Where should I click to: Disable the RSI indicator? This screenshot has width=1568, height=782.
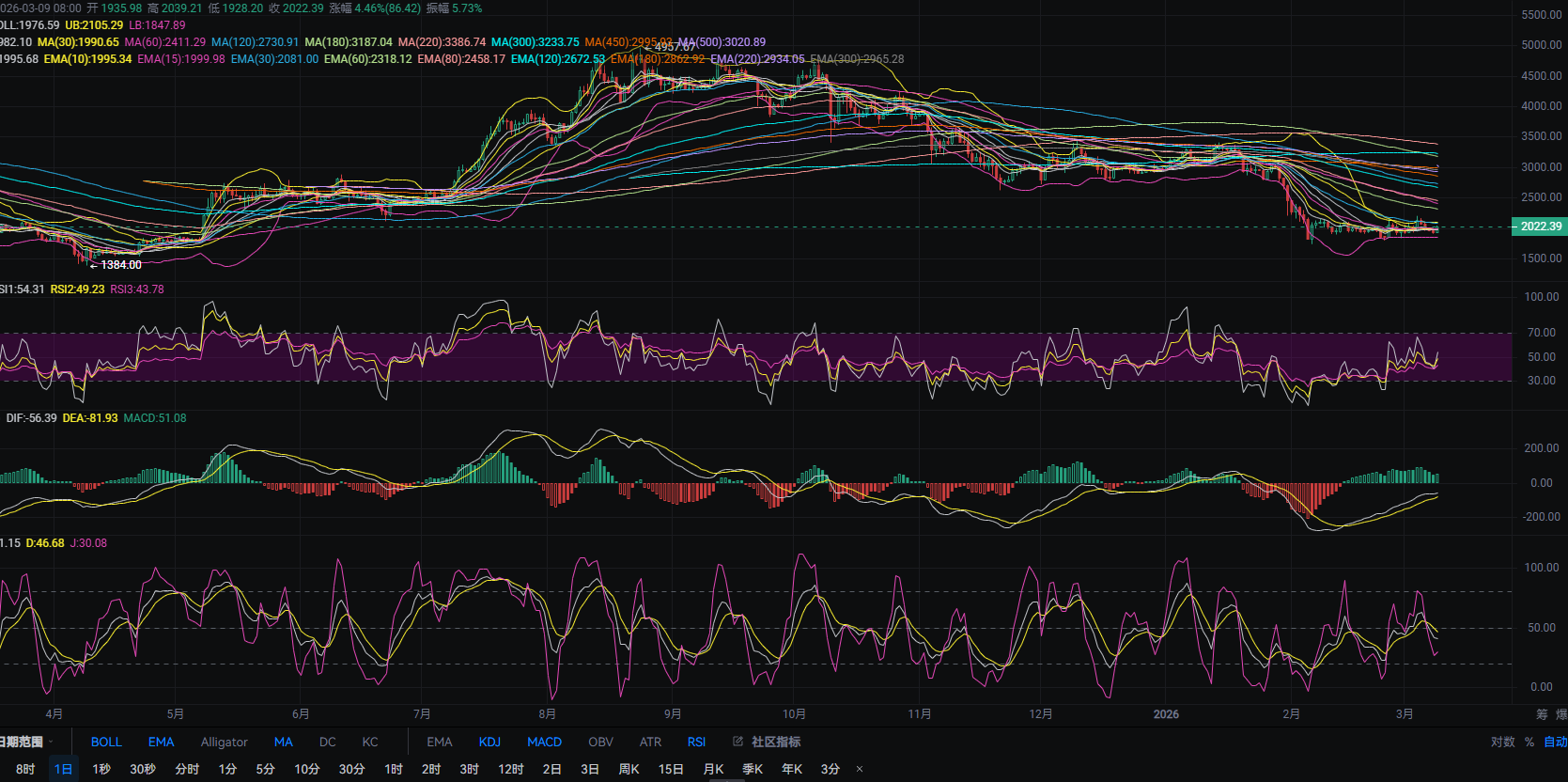[x=696, y=742]
